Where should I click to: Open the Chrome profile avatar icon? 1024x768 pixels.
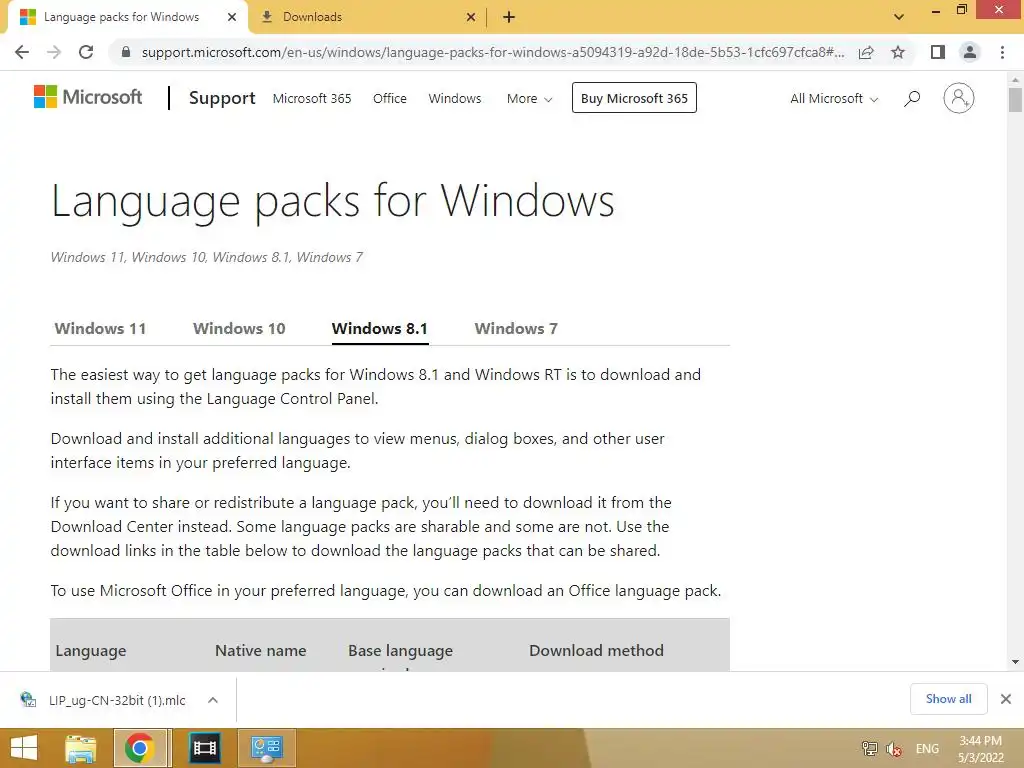tap(970, 52)
